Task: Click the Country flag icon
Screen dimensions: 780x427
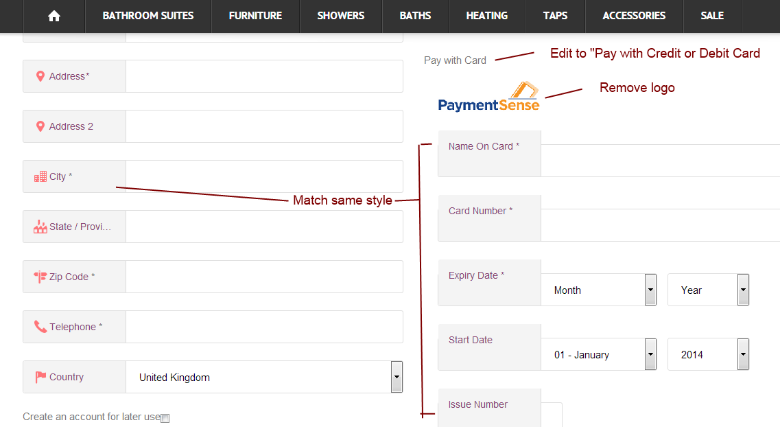Action: tap(40, 377)
